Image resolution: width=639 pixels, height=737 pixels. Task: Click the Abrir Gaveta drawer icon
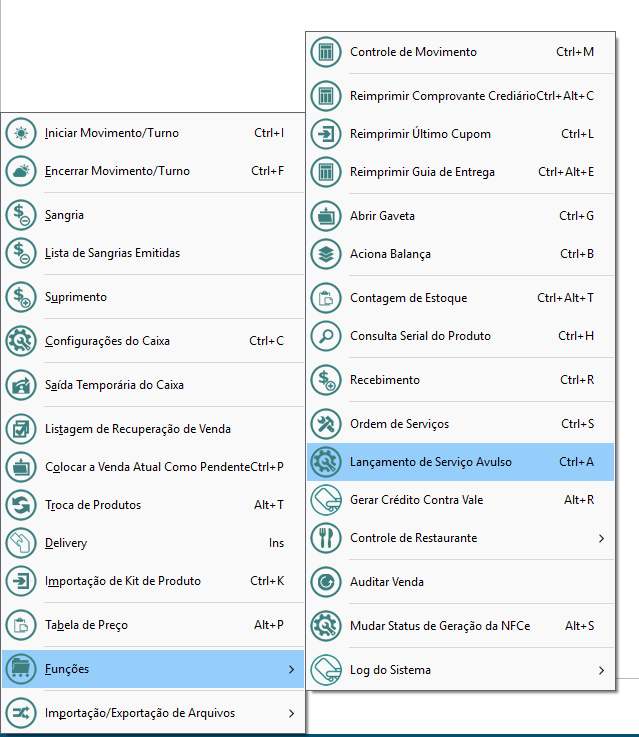326,216
